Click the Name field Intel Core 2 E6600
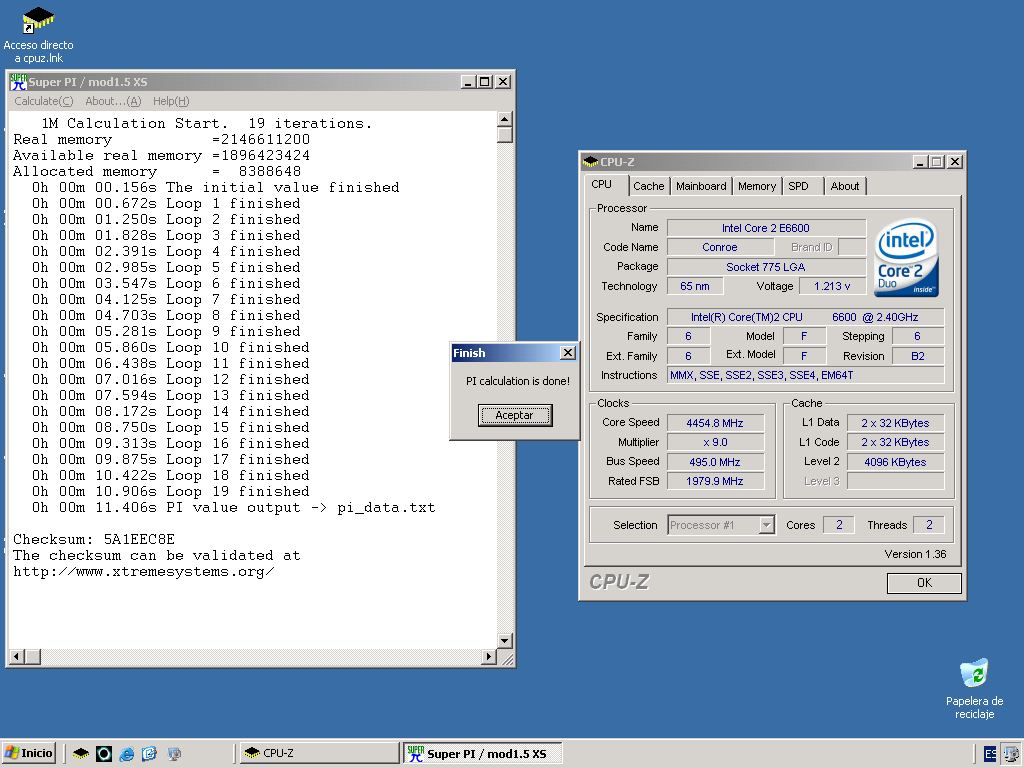1024x768 pixels. click(766, 228)
